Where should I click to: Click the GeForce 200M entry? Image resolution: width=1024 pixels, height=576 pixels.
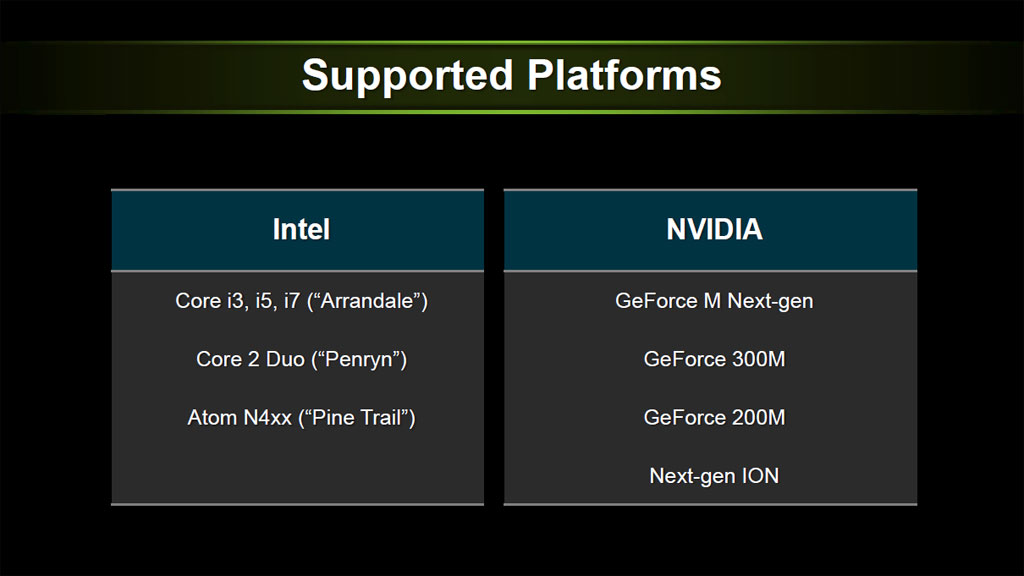coord(714,417)
